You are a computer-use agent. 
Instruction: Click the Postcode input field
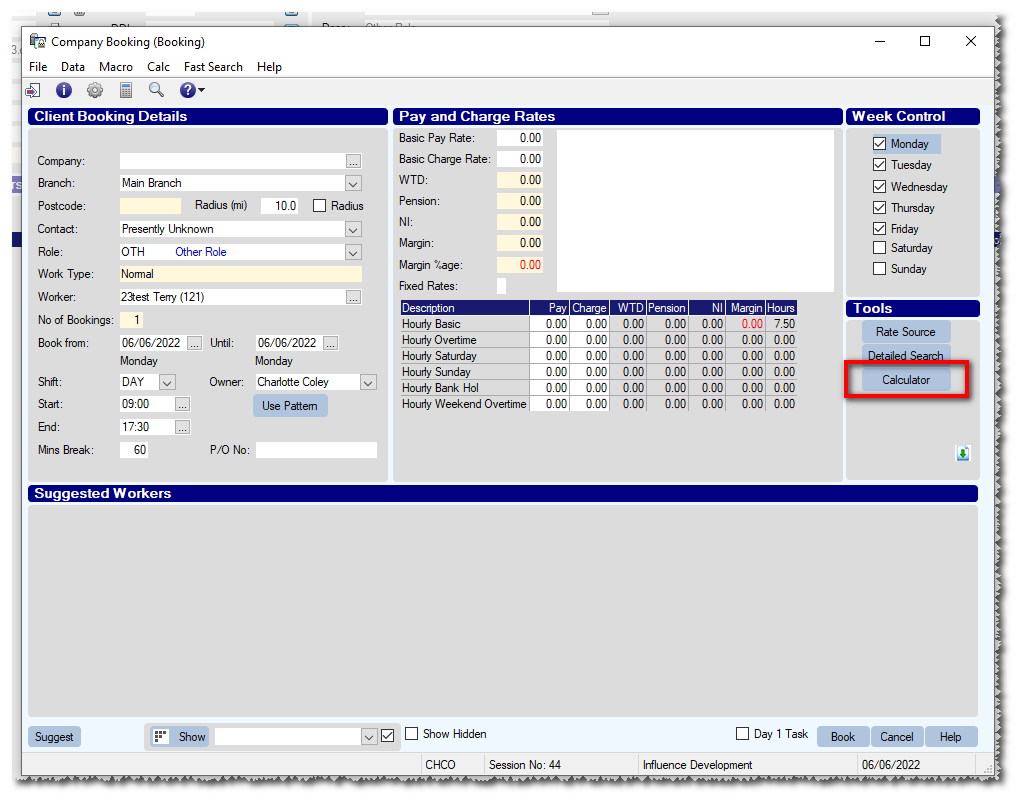[150, 206]
